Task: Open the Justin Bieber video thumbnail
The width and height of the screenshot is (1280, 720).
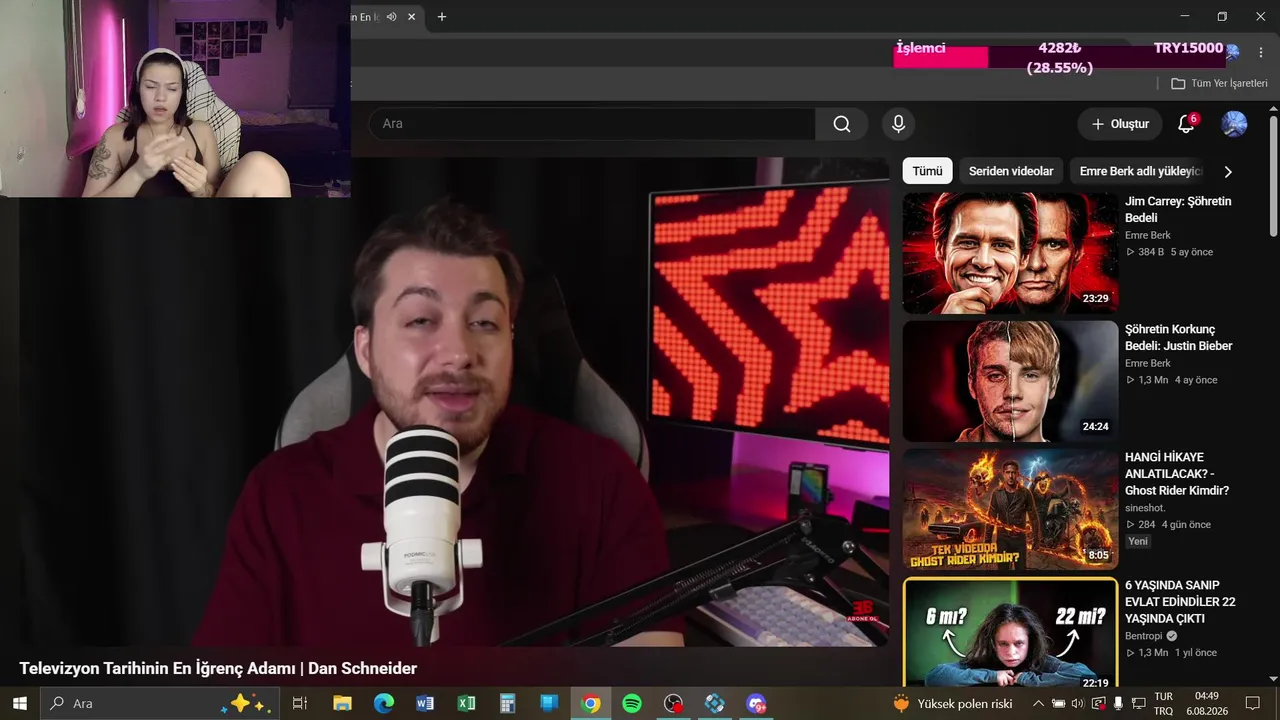Action: tap(1010, 381)
